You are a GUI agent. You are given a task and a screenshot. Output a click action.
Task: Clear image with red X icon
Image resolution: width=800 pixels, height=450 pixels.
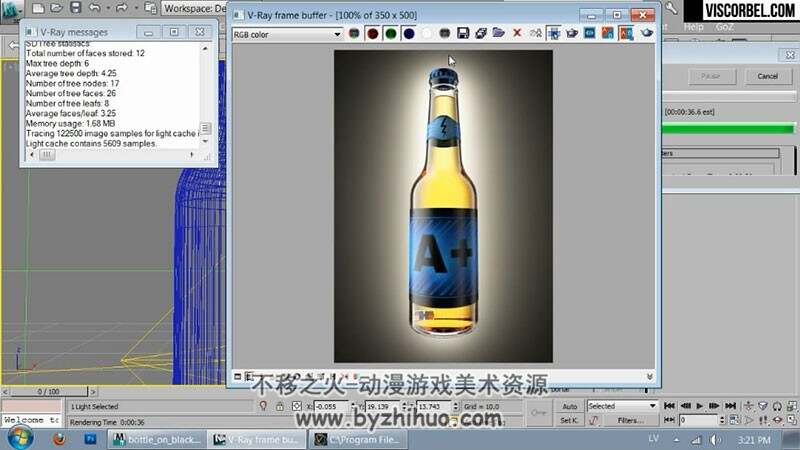(517, 34)
